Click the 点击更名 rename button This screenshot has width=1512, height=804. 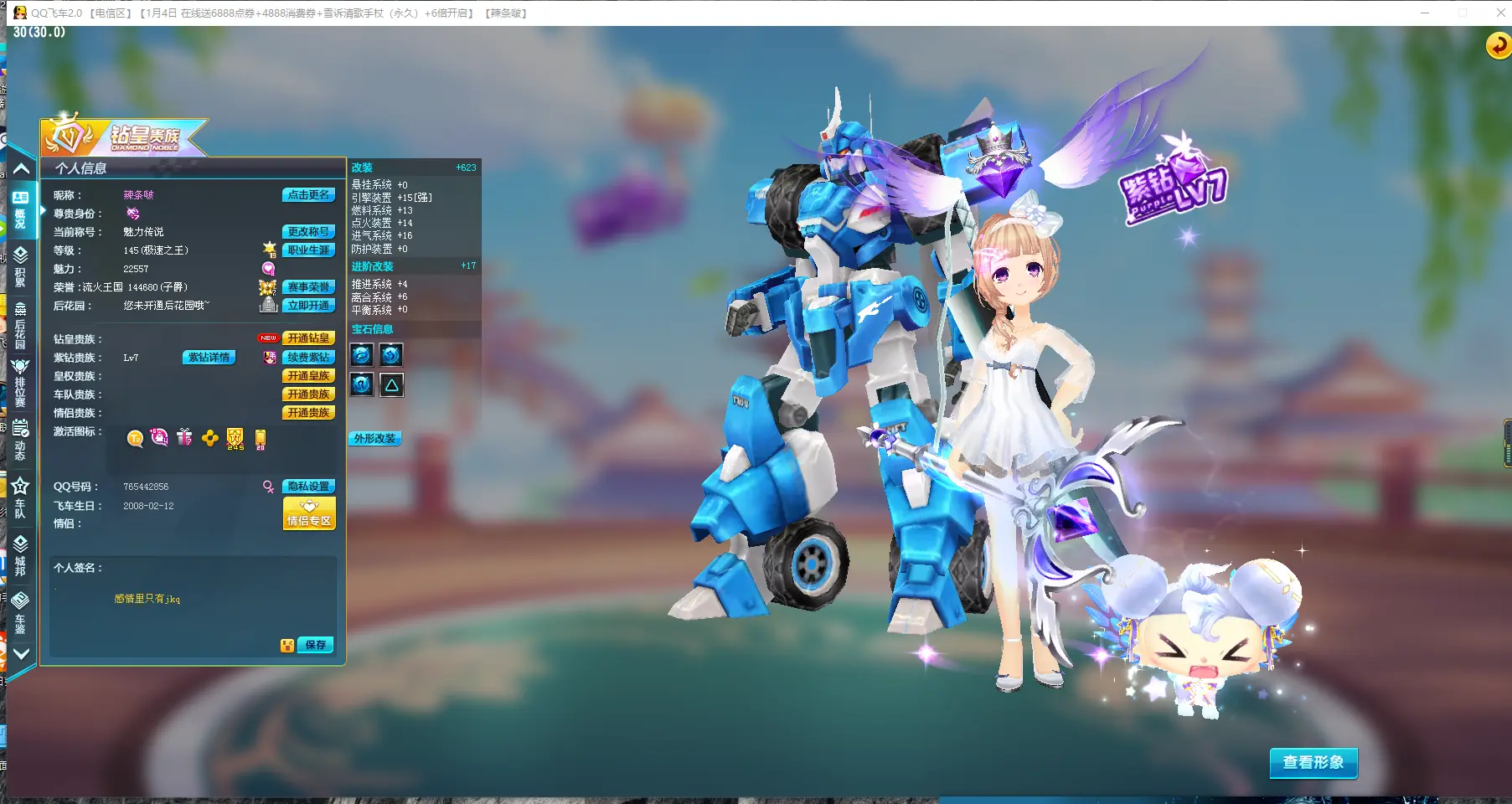pyautogui.click(x=308, y=195)
